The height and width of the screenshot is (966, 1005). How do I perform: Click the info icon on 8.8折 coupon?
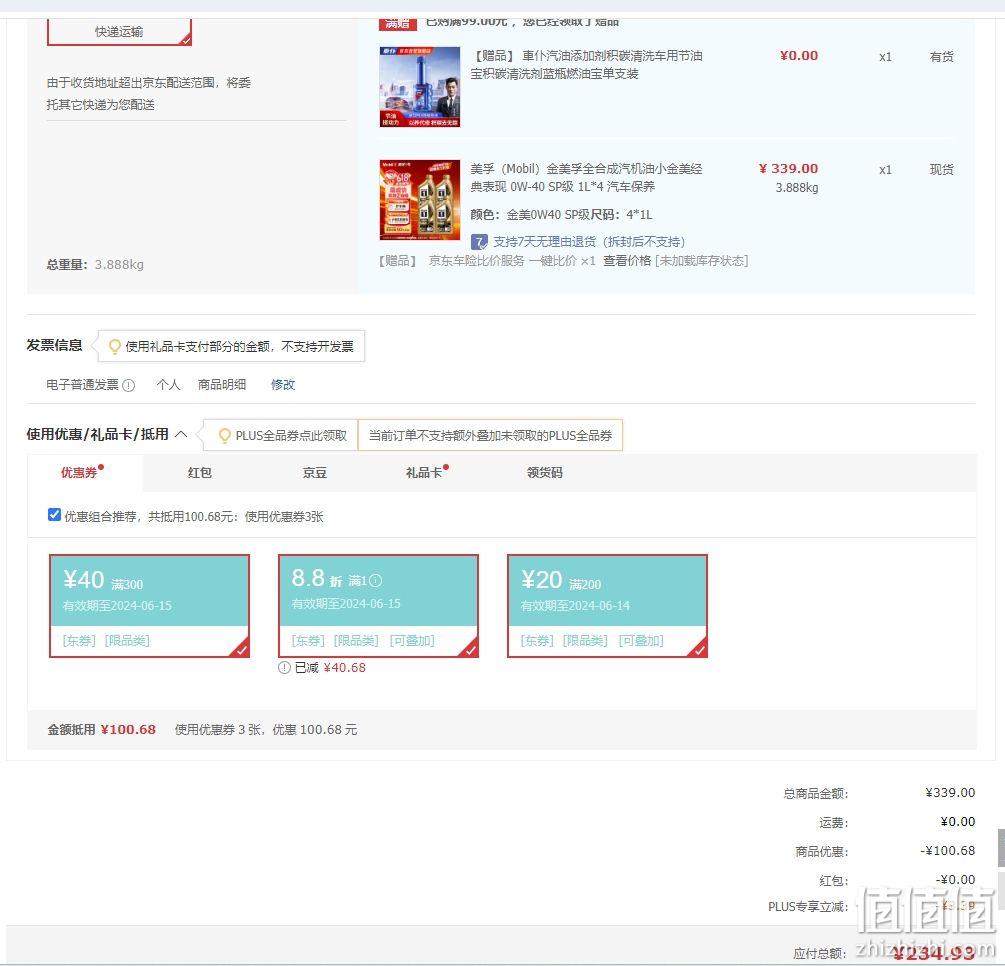coord(376,581)
